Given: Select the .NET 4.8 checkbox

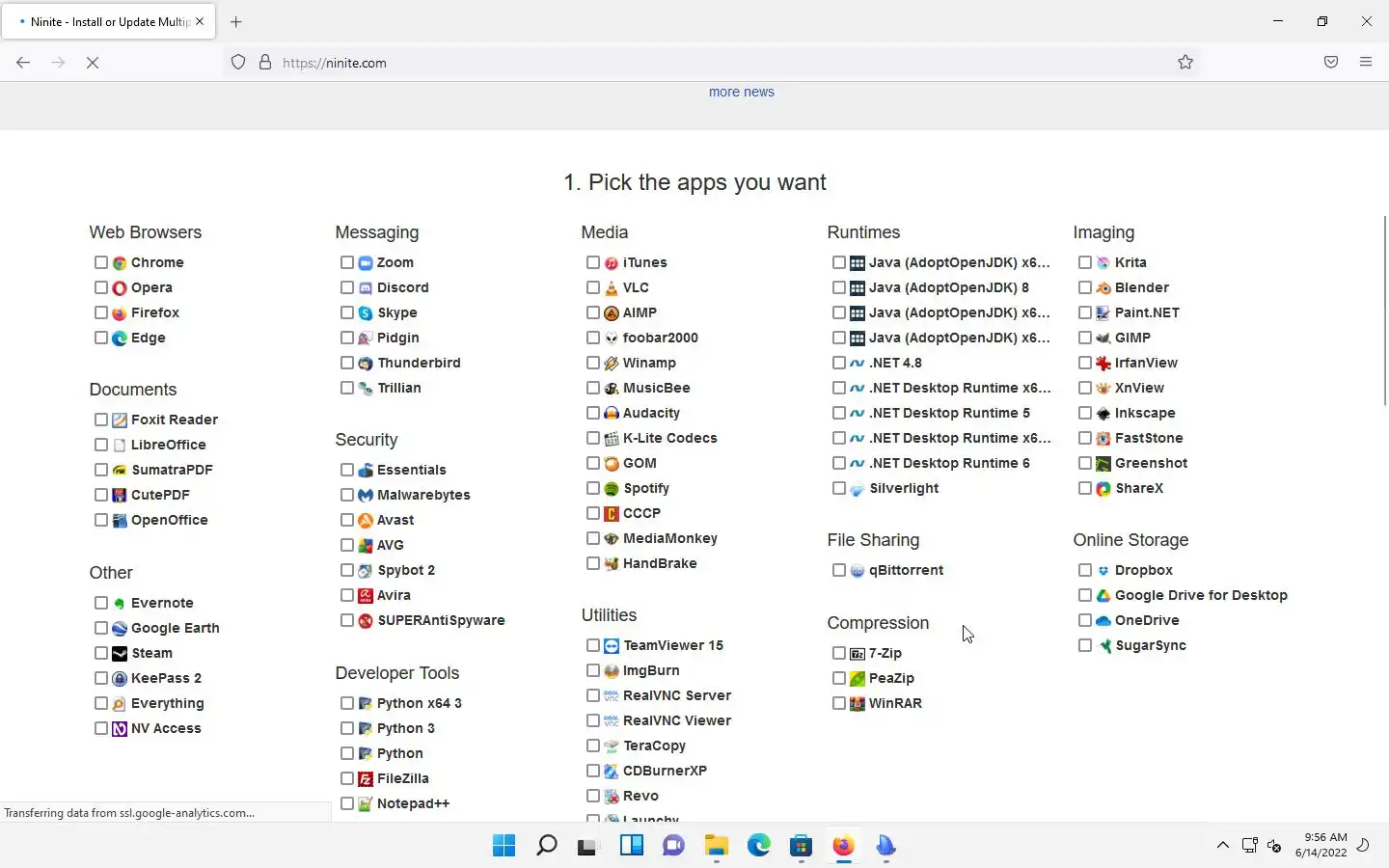Looking at the screenshot, I should pos(839,363).
